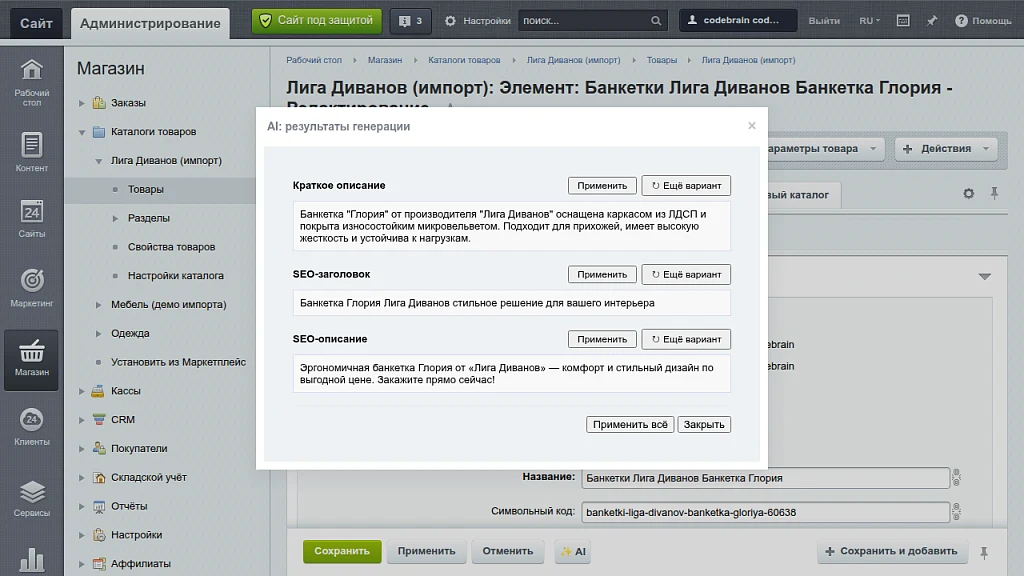The image size is (1024, 576).
Task: Click the search magnifier icon
Action: 656,21
